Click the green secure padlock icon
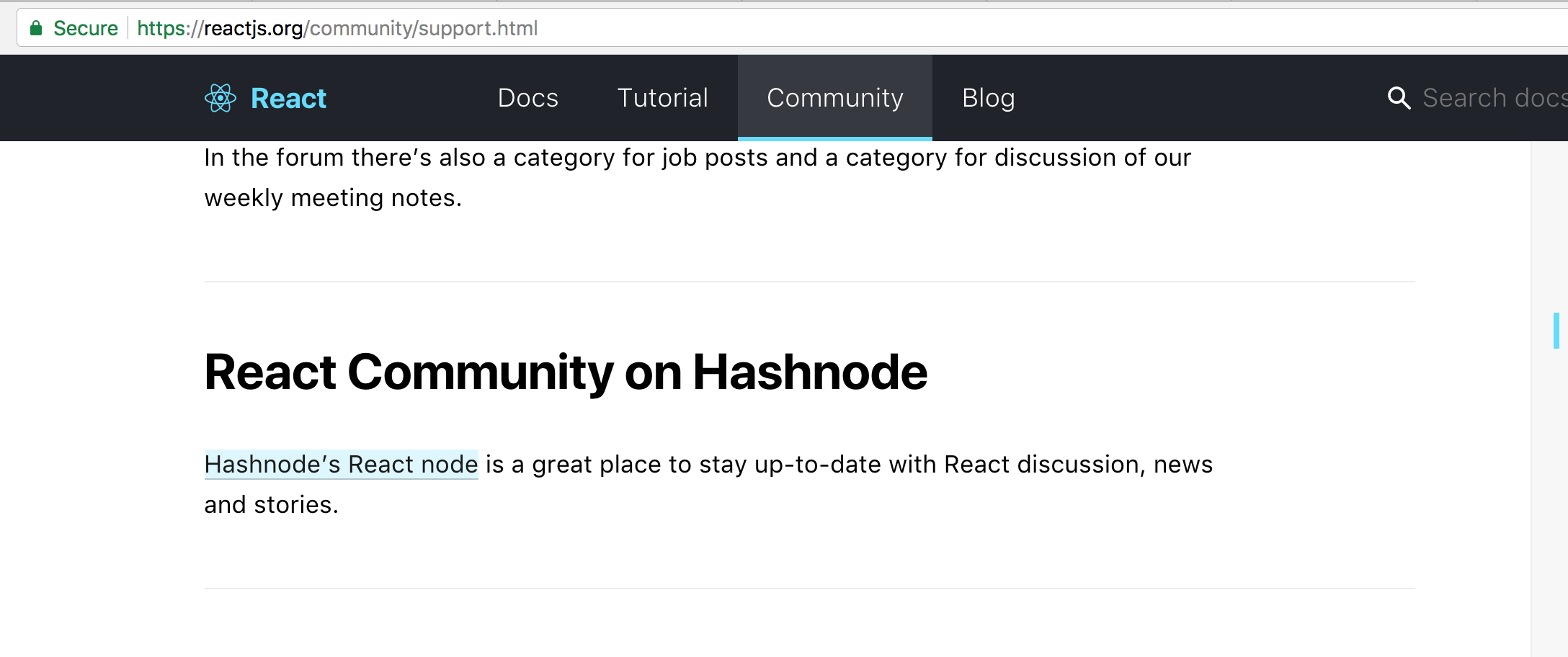The image size is (1568, 657). coord(36,28)
